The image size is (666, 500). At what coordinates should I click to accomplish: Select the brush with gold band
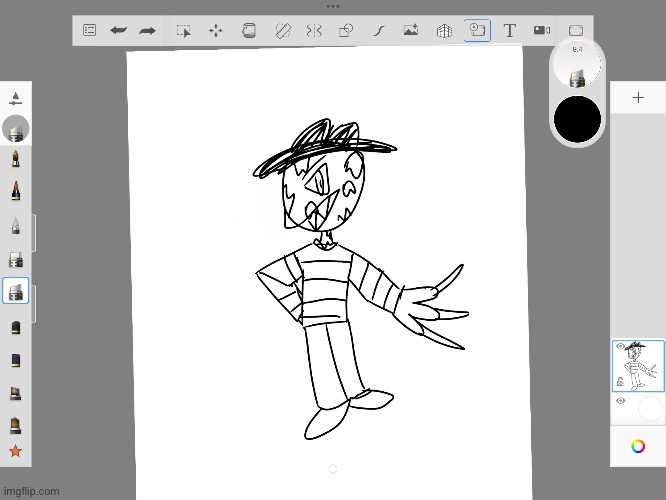(16, 360)
